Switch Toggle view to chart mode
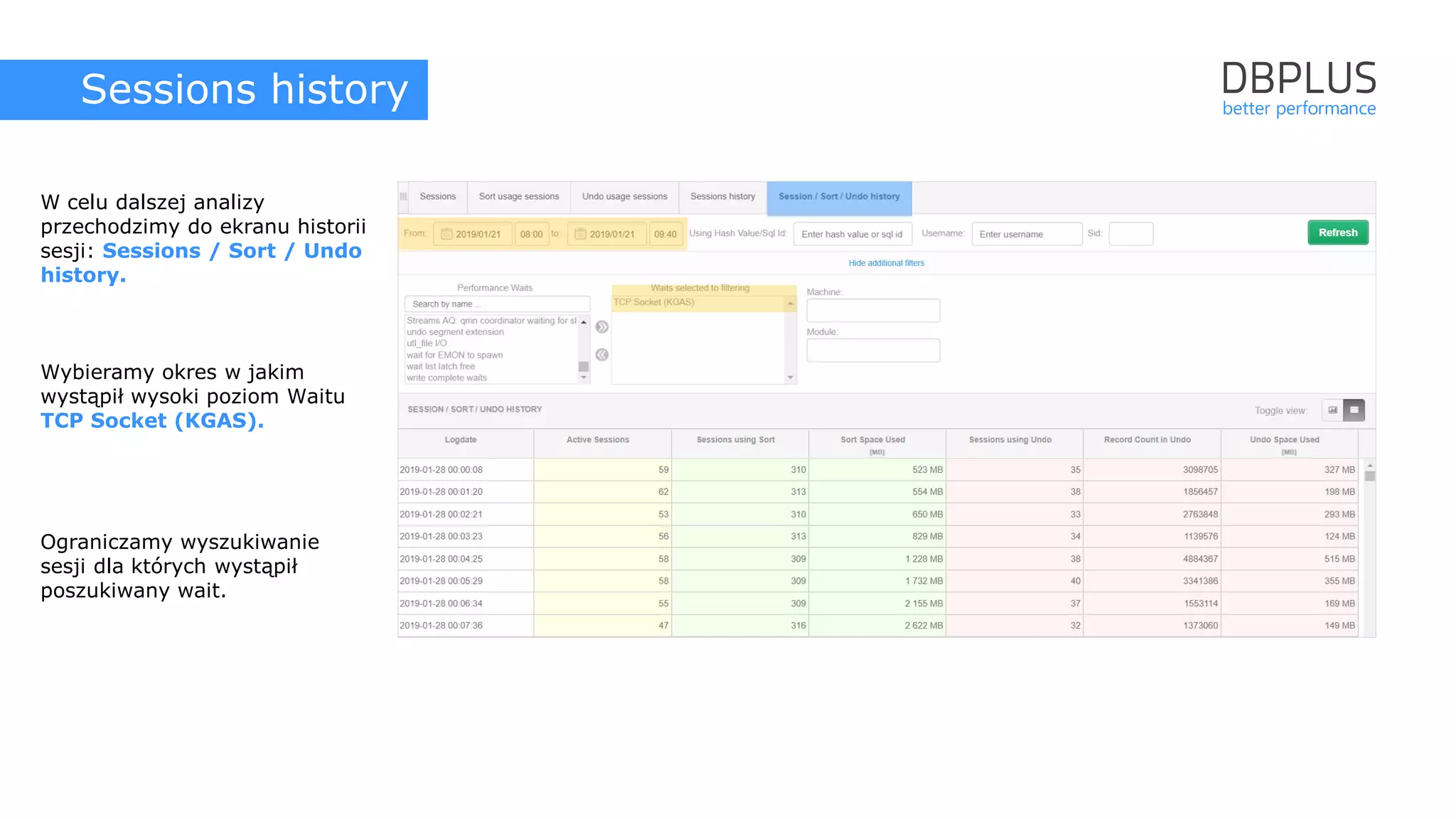The height and width of the screenshot is (819, 1456). tap(1332, 410)
